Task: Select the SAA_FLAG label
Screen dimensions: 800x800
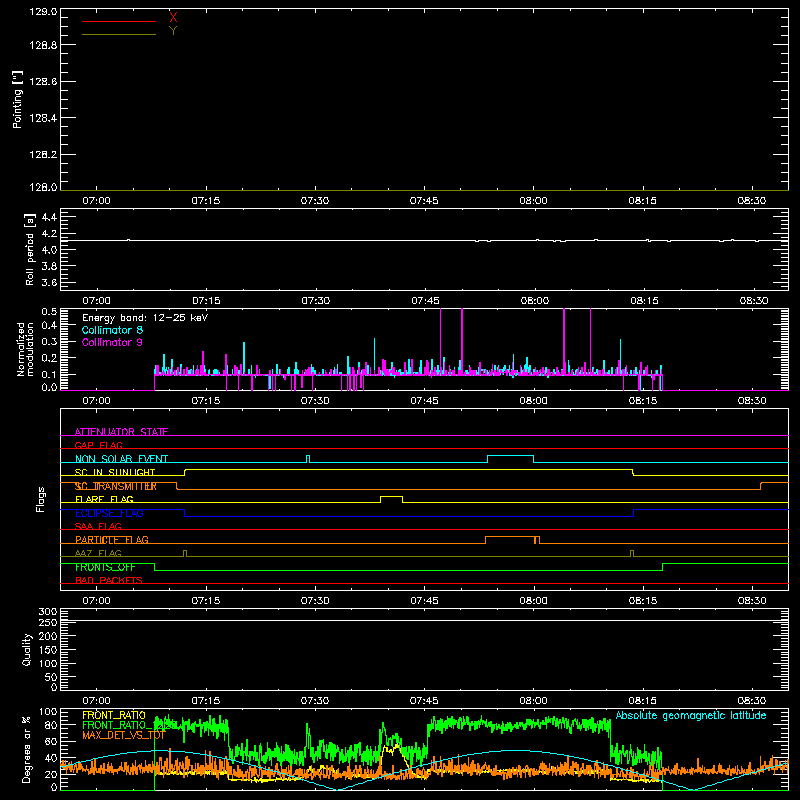Action: 98,526
